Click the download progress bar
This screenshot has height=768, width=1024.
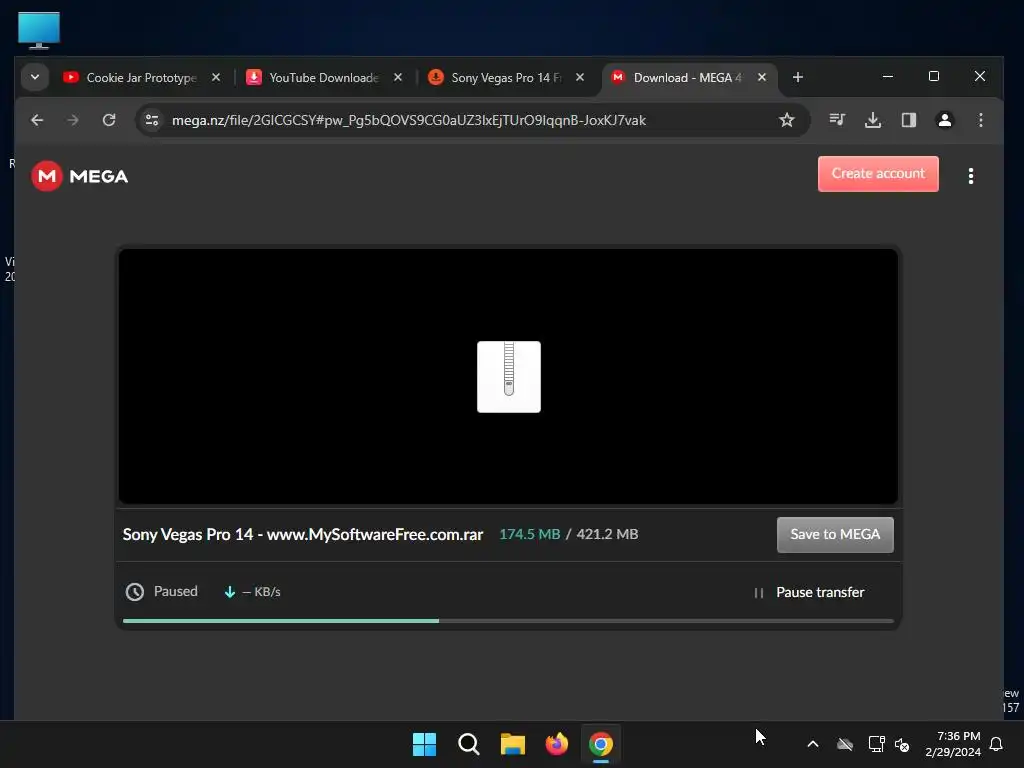coord(508,620)
